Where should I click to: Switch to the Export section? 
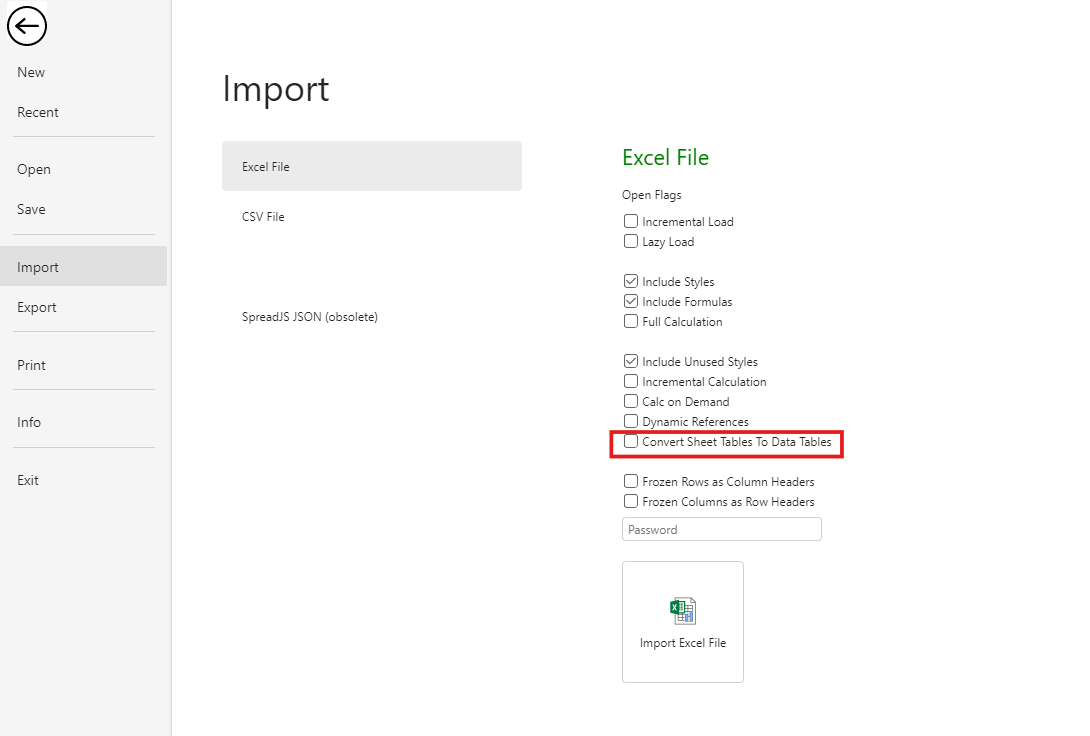click(x=37, y=307)
